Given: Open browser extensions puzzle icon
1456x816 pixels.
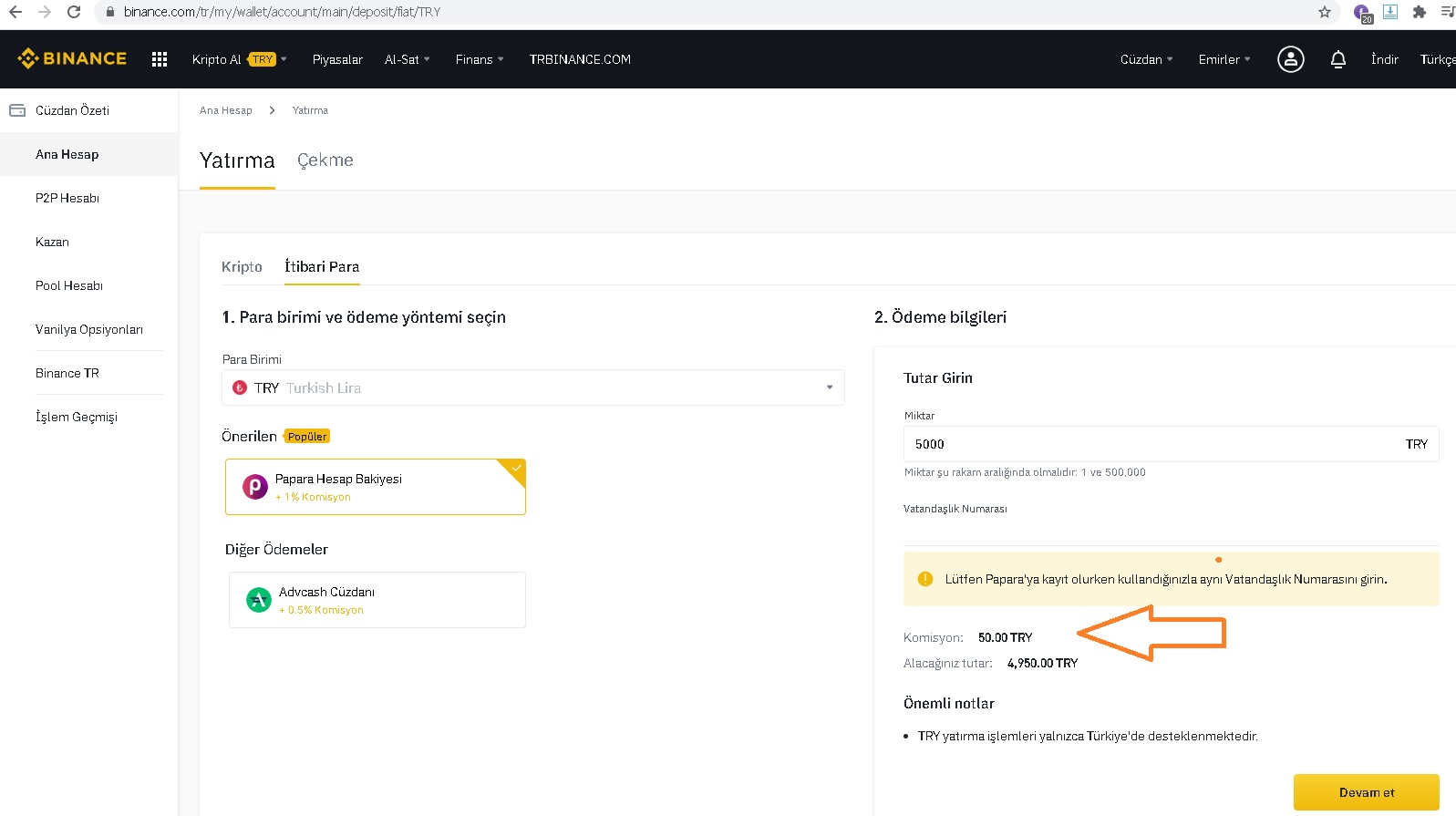Looking at the screenshot, I should [x=1419, y=12].
